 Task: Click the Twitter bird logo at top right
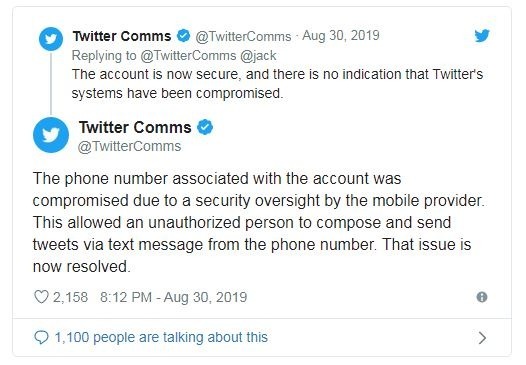click(x=482, y=36)
